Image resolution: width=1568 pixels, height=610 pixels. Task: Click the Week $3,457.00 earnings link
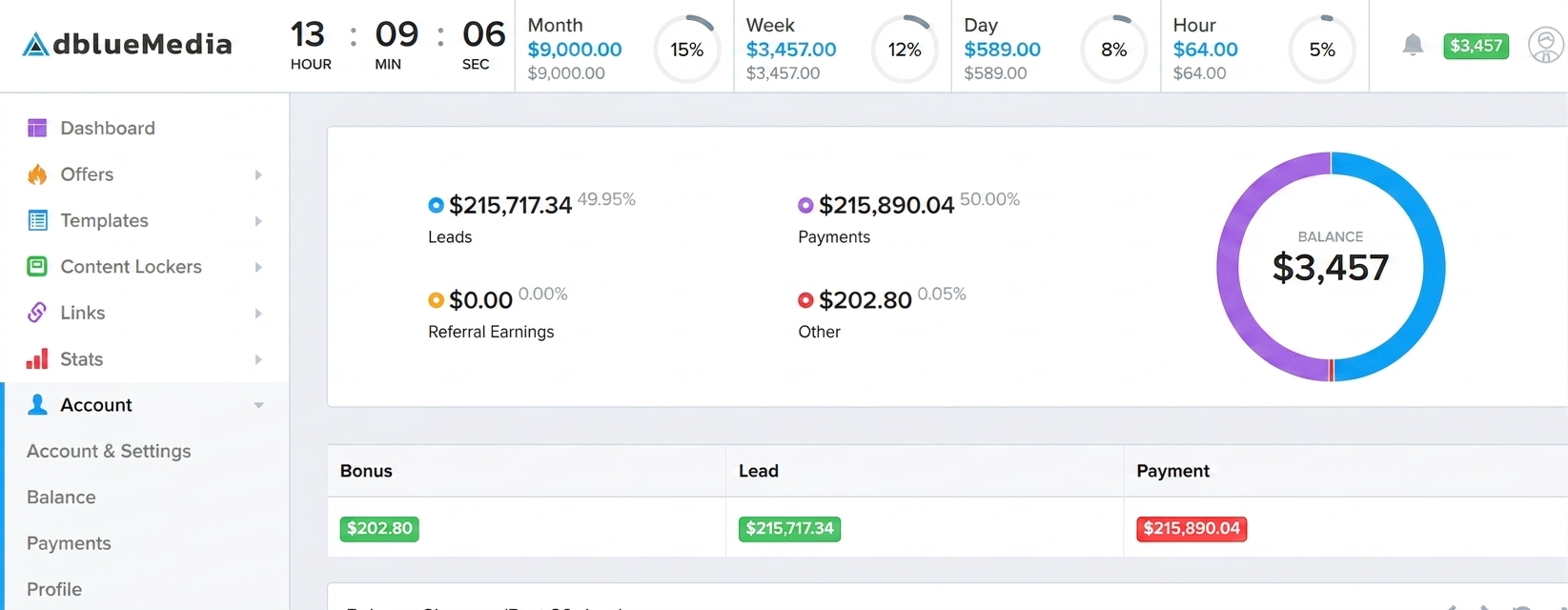point(791,50)
